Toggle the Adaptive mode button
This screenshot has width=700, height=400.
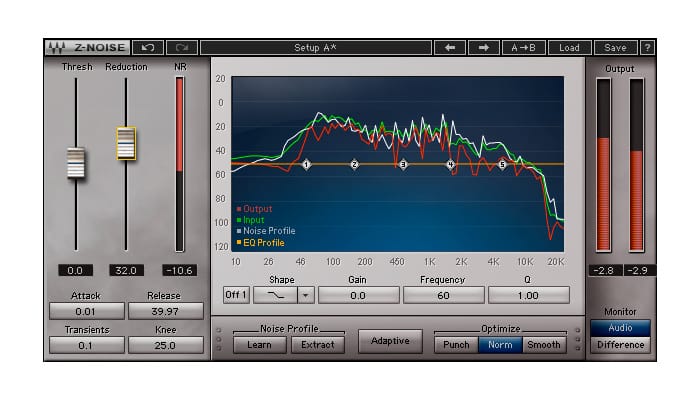point(390,341)
